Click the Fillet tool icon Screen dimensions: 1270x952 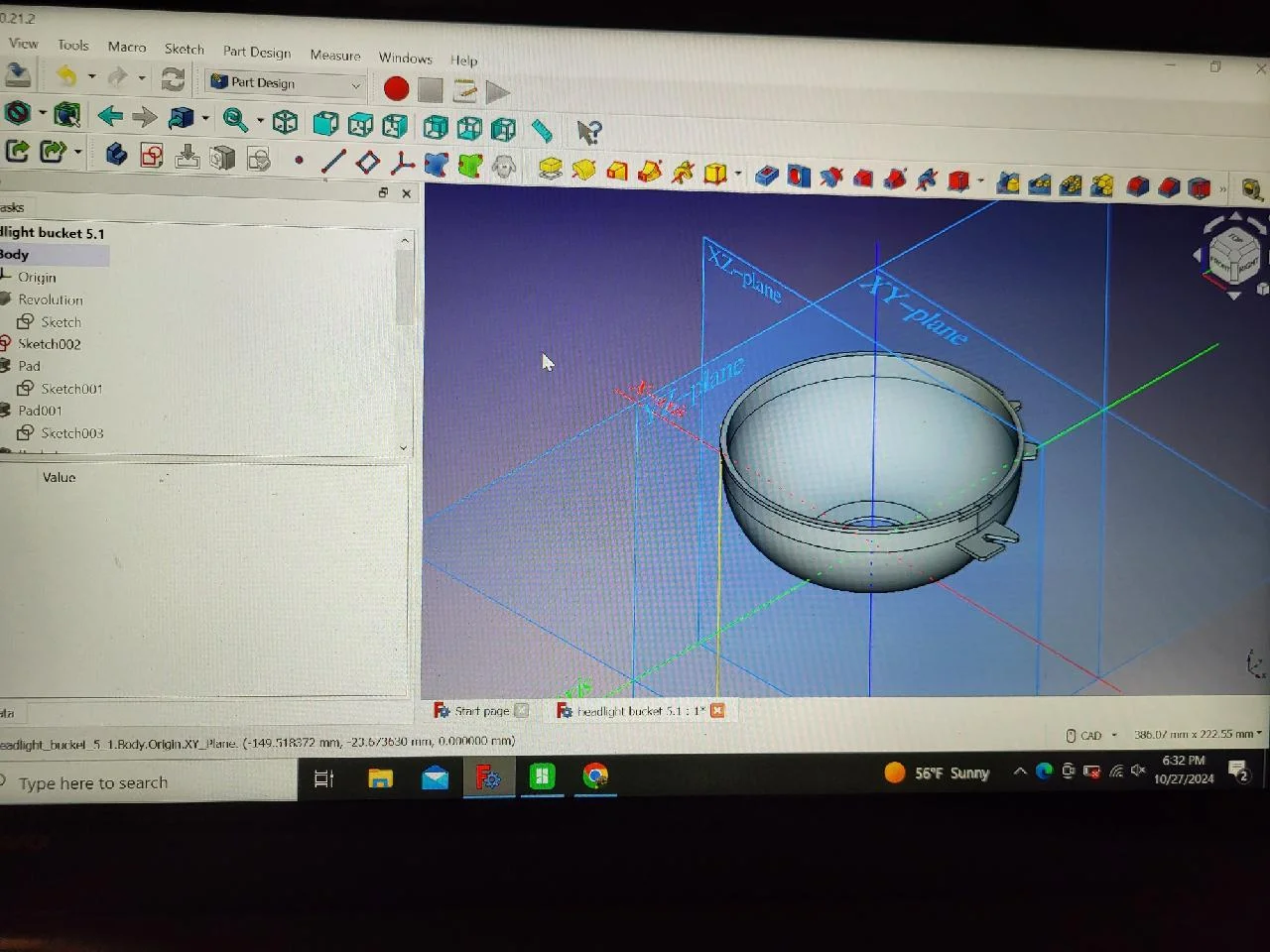tap(1137, 186)
